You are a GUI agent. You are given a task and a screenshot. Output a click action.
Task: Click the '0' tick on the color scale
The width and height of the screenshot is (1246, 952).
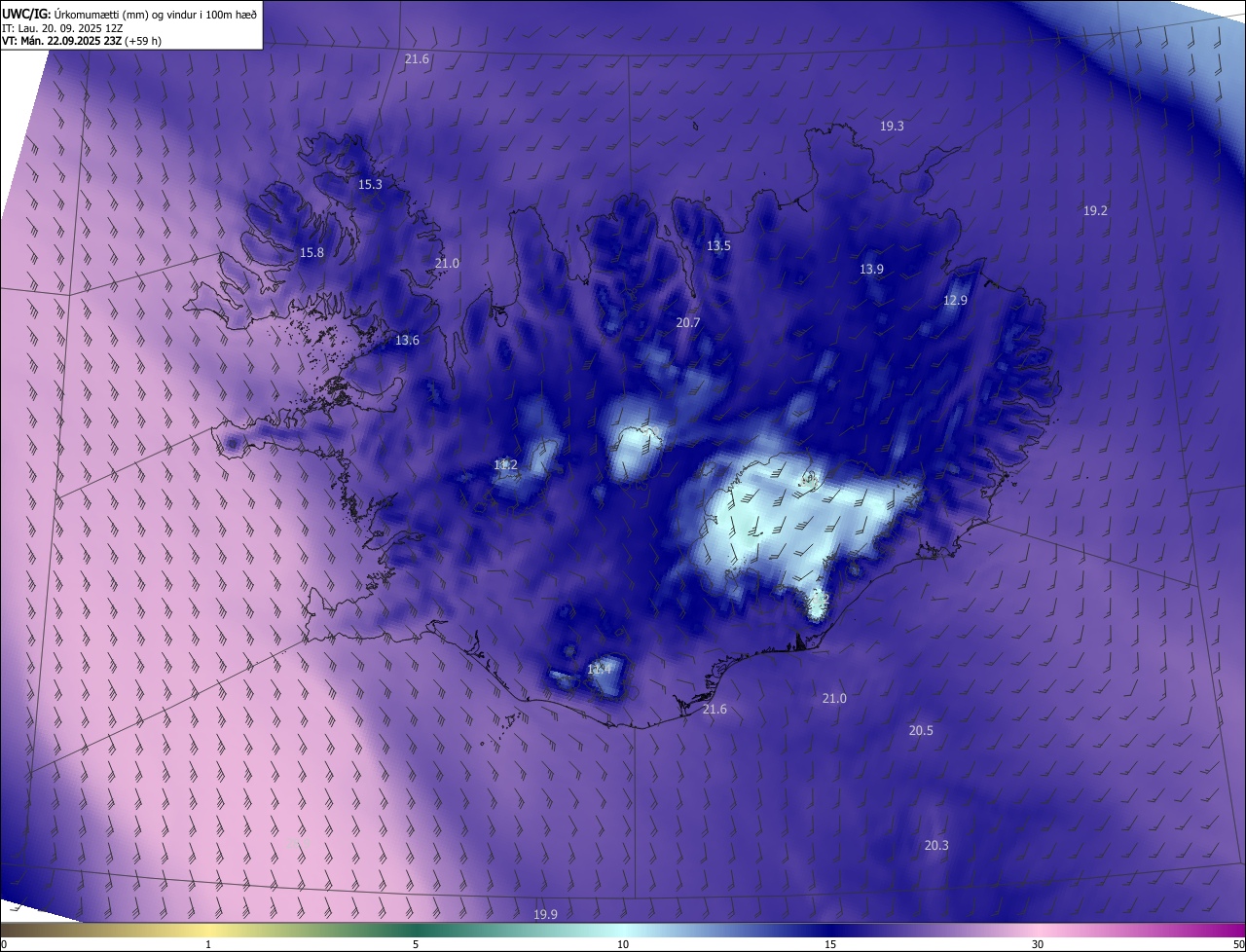pos(4,944)
